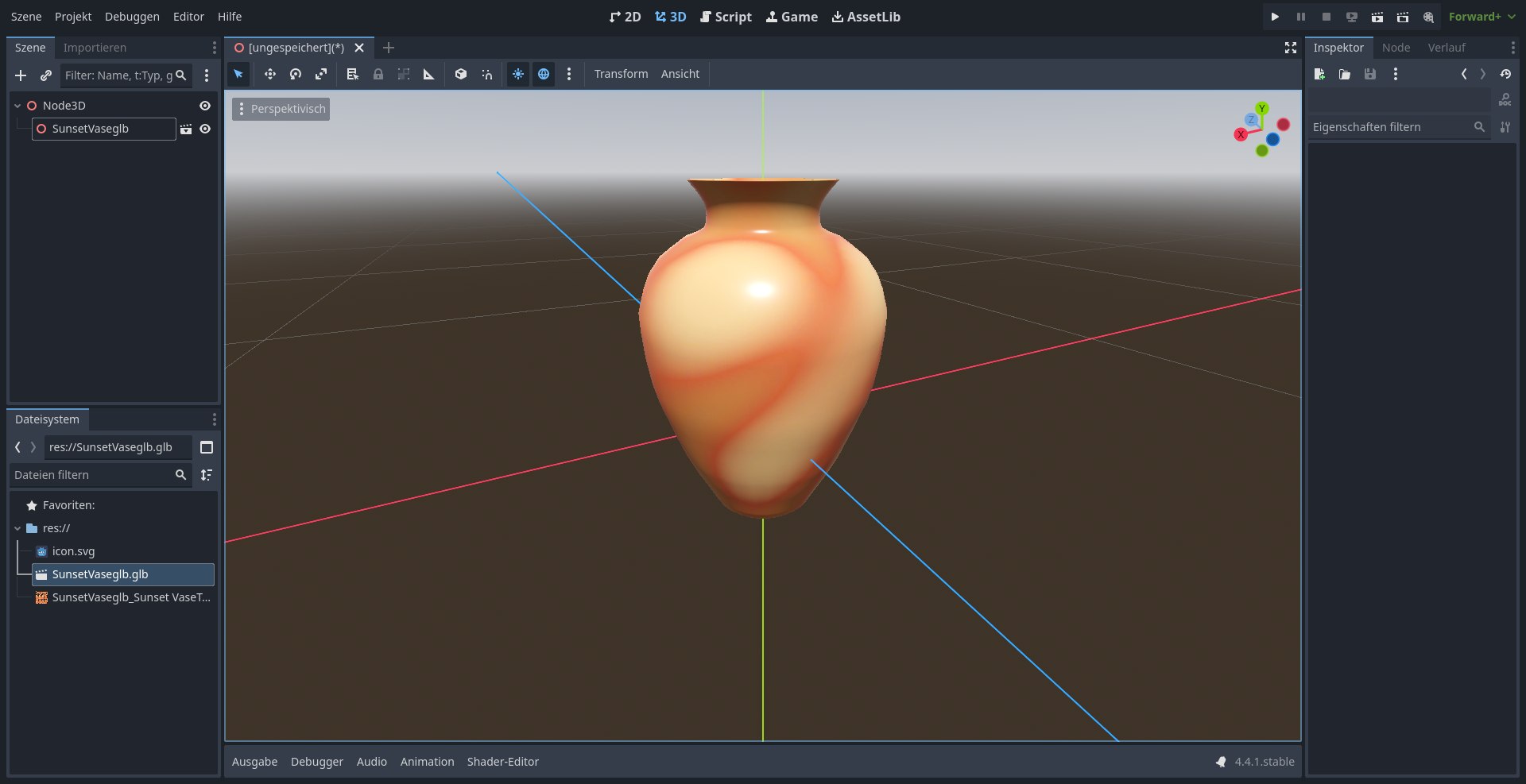Create a new resource in the Inspector

1319,74
